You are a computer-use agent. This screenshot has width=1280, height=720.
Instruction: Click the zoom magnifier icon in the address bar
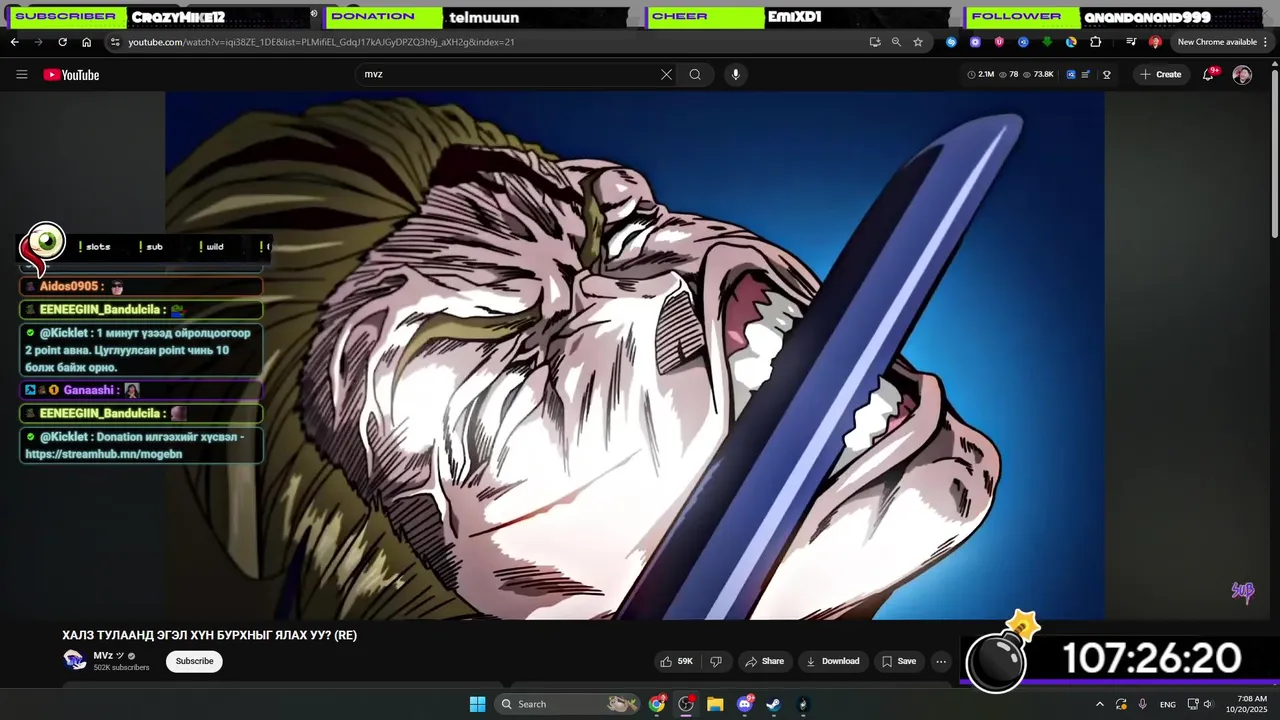point(896,42)
